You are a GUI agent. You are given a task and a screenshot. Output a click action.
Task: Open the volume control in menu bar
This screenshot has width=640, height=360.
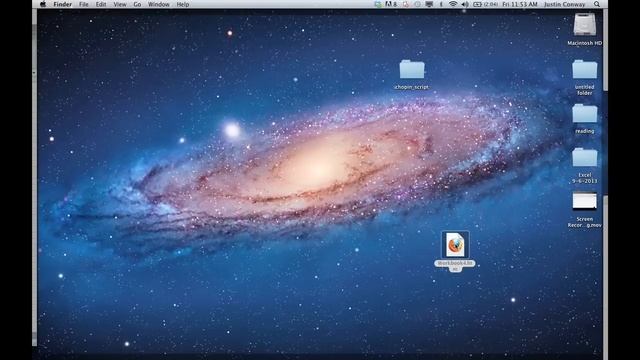(x=465, y=4)
